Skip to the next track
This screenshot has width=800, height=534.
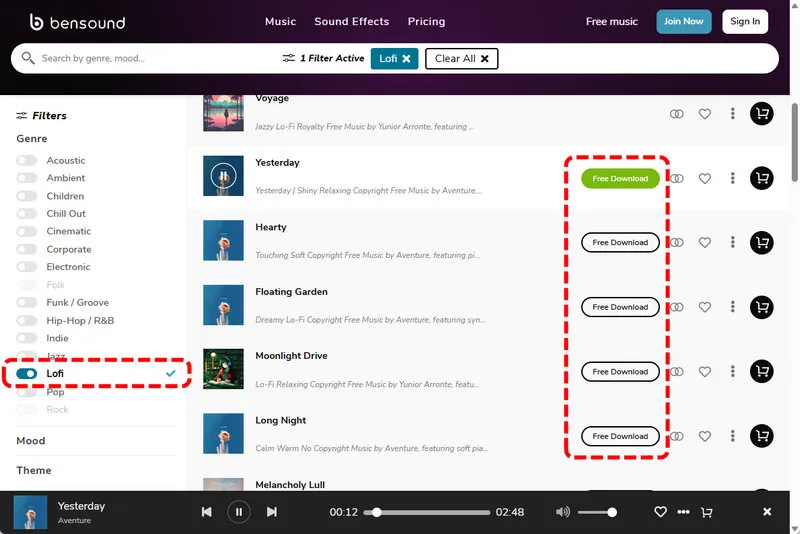coord(271,512)
